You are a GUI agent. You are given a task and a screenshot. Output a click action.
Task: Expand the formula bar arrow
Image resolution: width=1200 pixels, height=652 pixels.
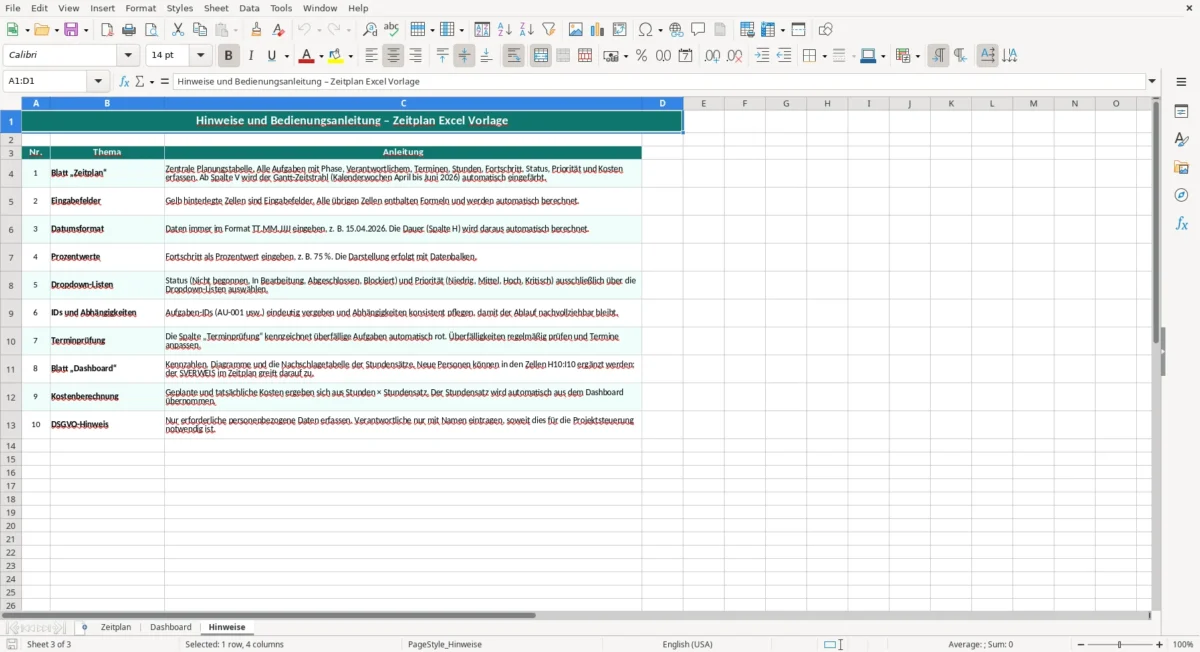point(1152,82)
